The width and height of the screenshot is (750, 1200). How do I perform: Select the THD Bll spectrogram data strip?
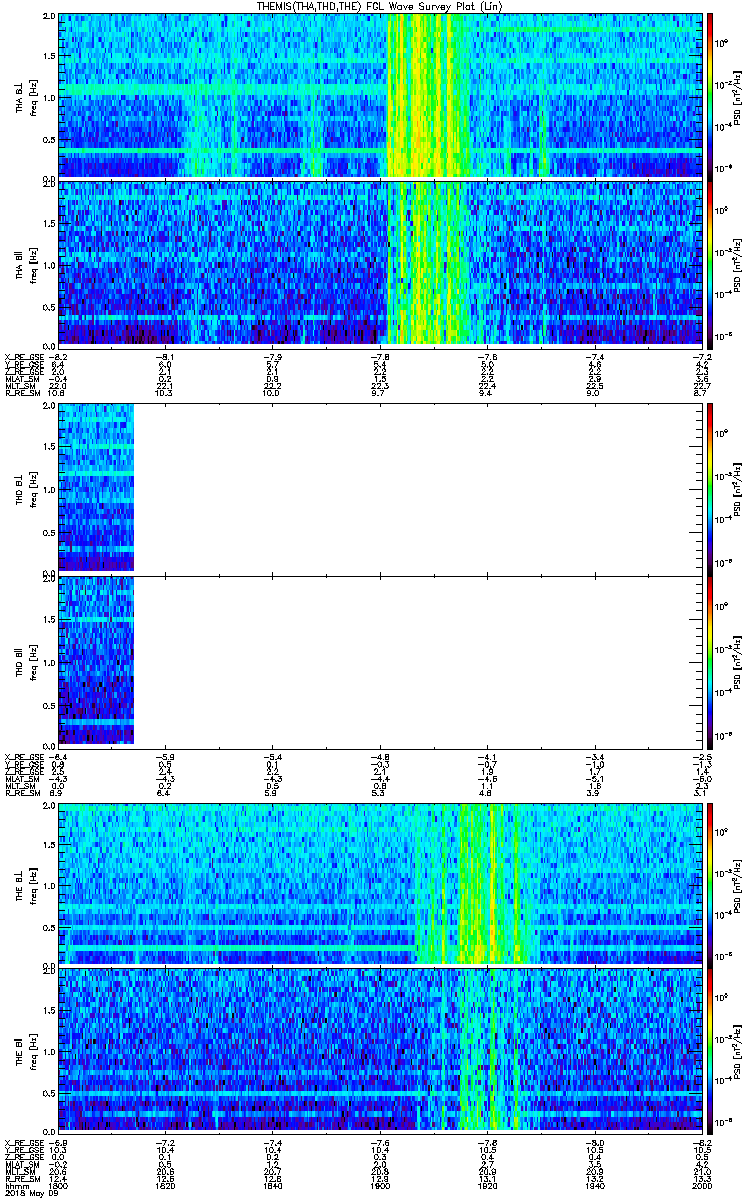(x=96, y=660)
